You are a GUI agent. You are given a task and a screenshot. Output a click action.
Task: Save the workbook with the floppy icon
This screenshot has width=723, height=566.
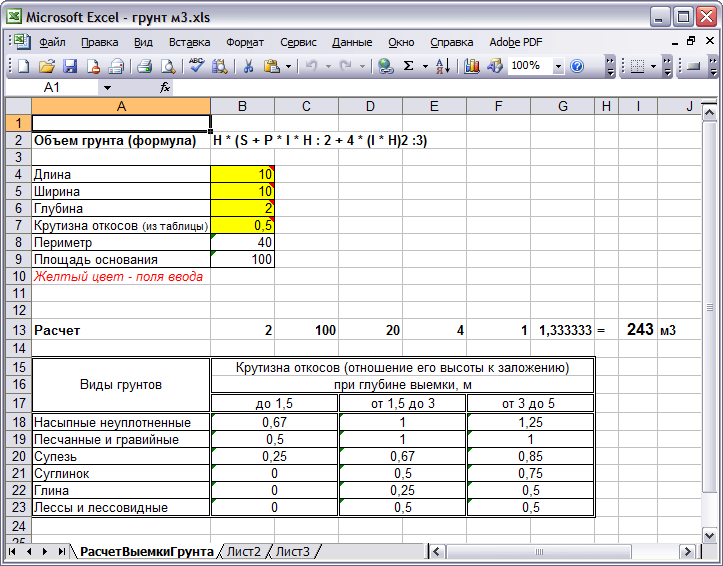click(x=70, y=66)
